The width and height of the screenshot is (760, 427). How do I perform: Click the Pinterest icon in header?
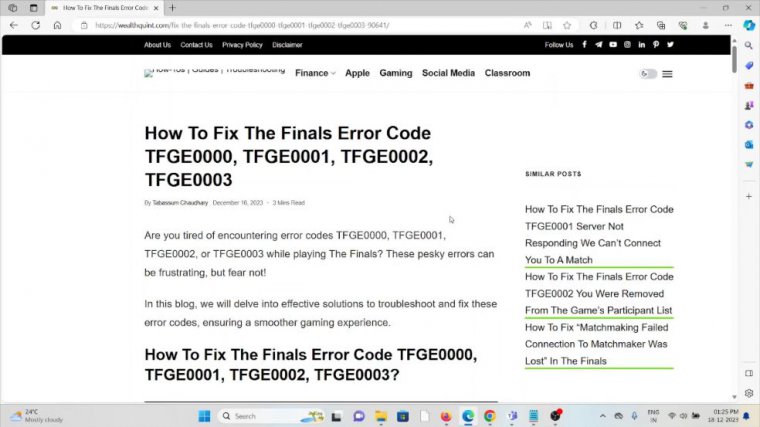[656, 45]
